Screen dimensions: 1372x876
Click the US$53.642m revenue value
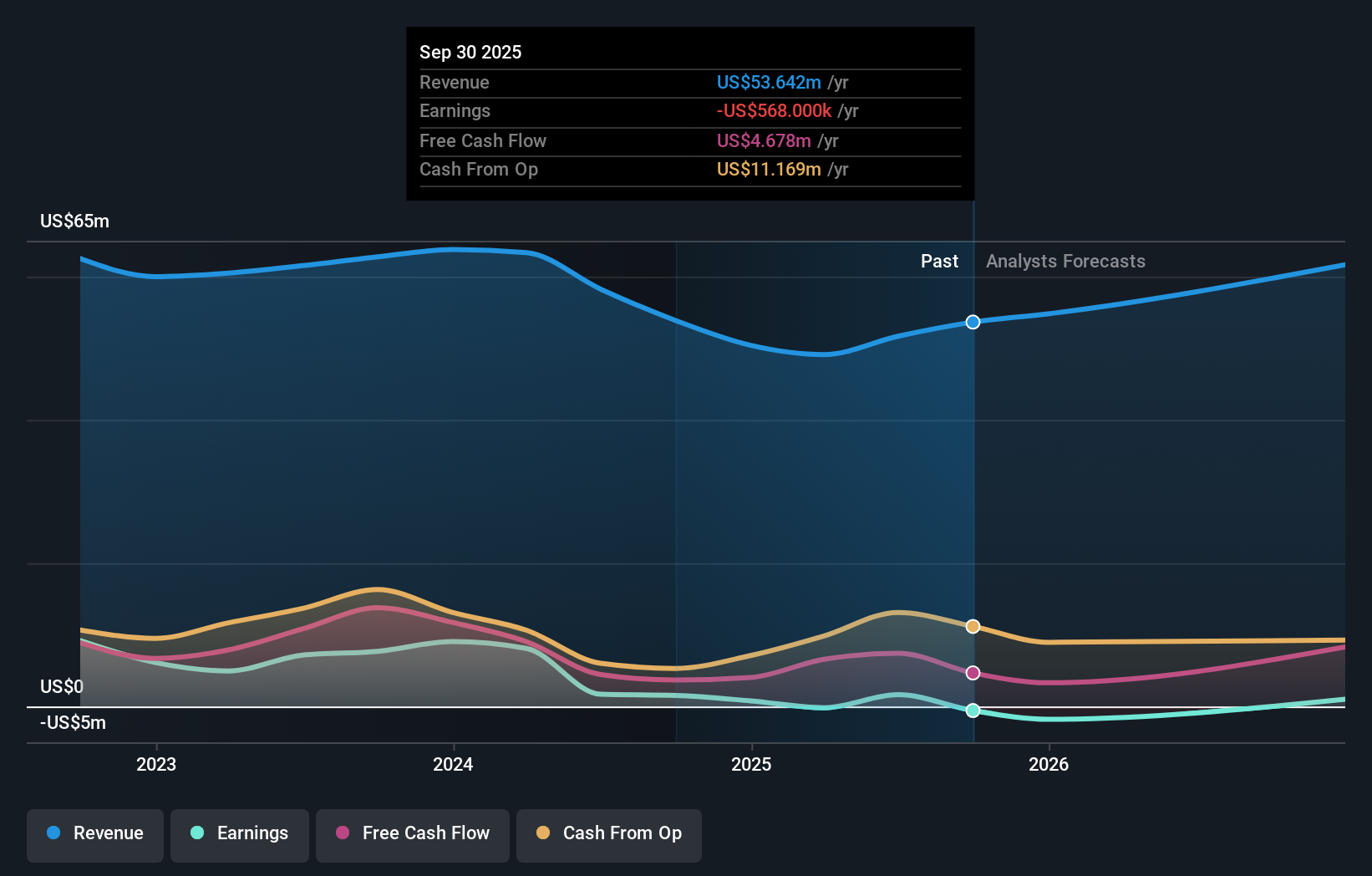767,82
